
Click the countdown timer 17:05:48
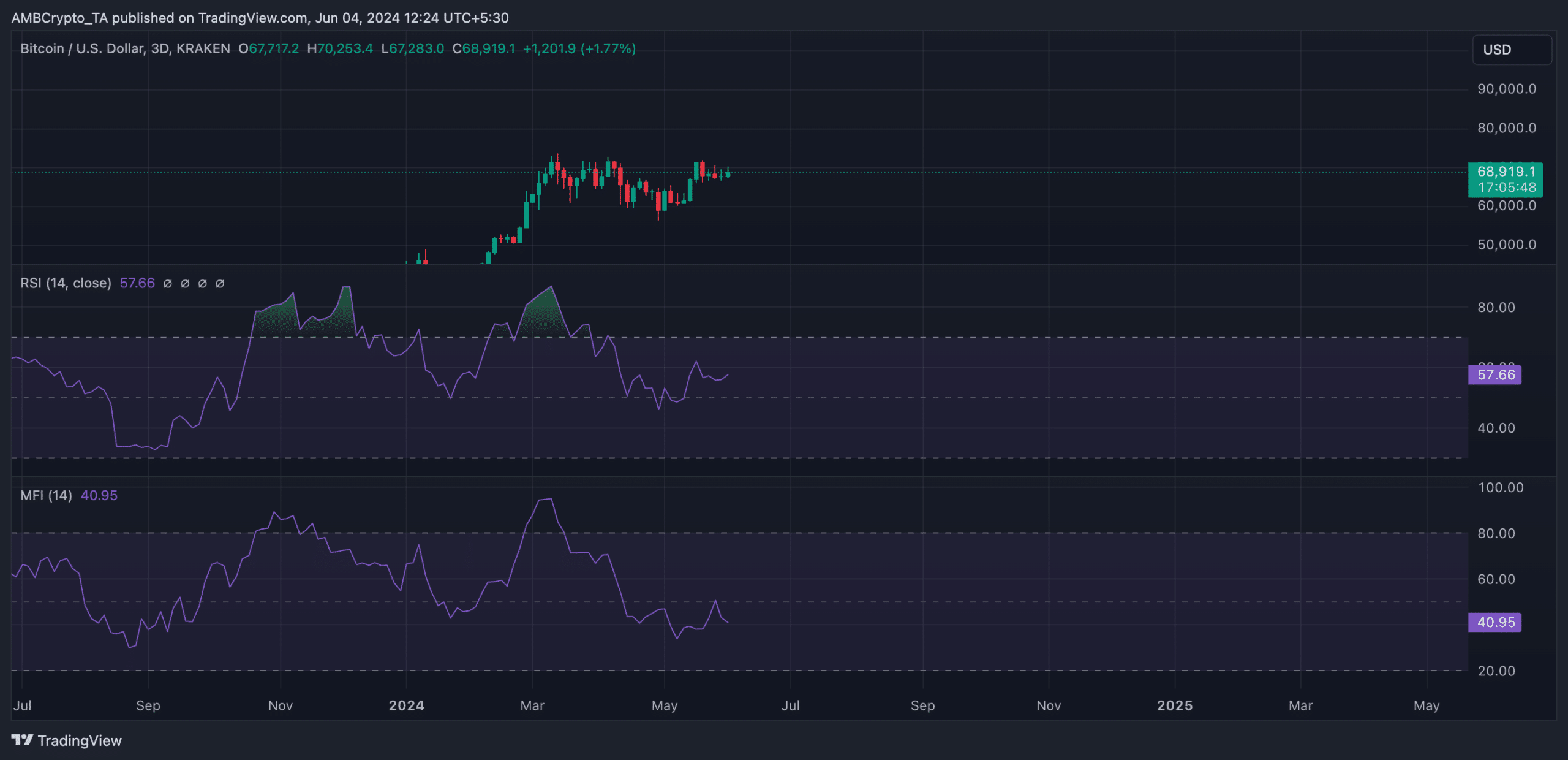tap(1507, 188)
